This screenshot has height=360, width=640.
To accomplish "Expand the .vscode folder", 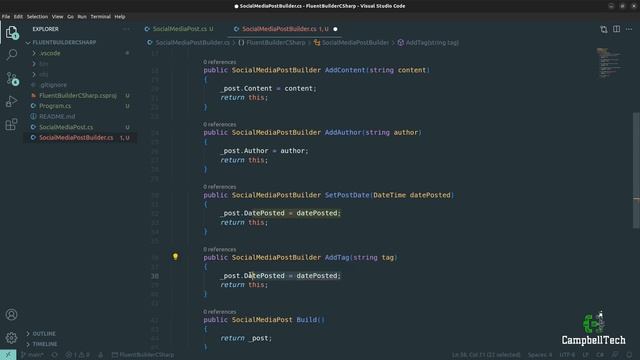I will pos(50,53).
